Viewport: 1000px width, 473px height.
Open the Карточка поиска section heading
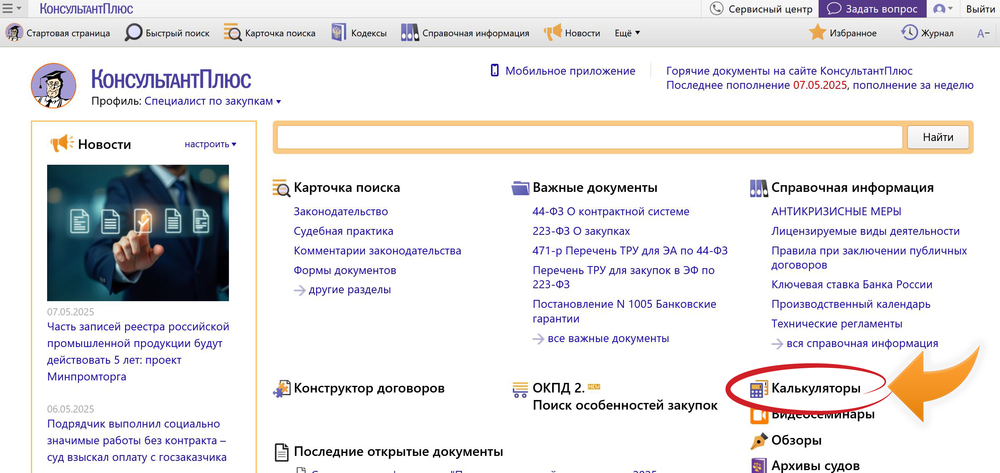347,187
